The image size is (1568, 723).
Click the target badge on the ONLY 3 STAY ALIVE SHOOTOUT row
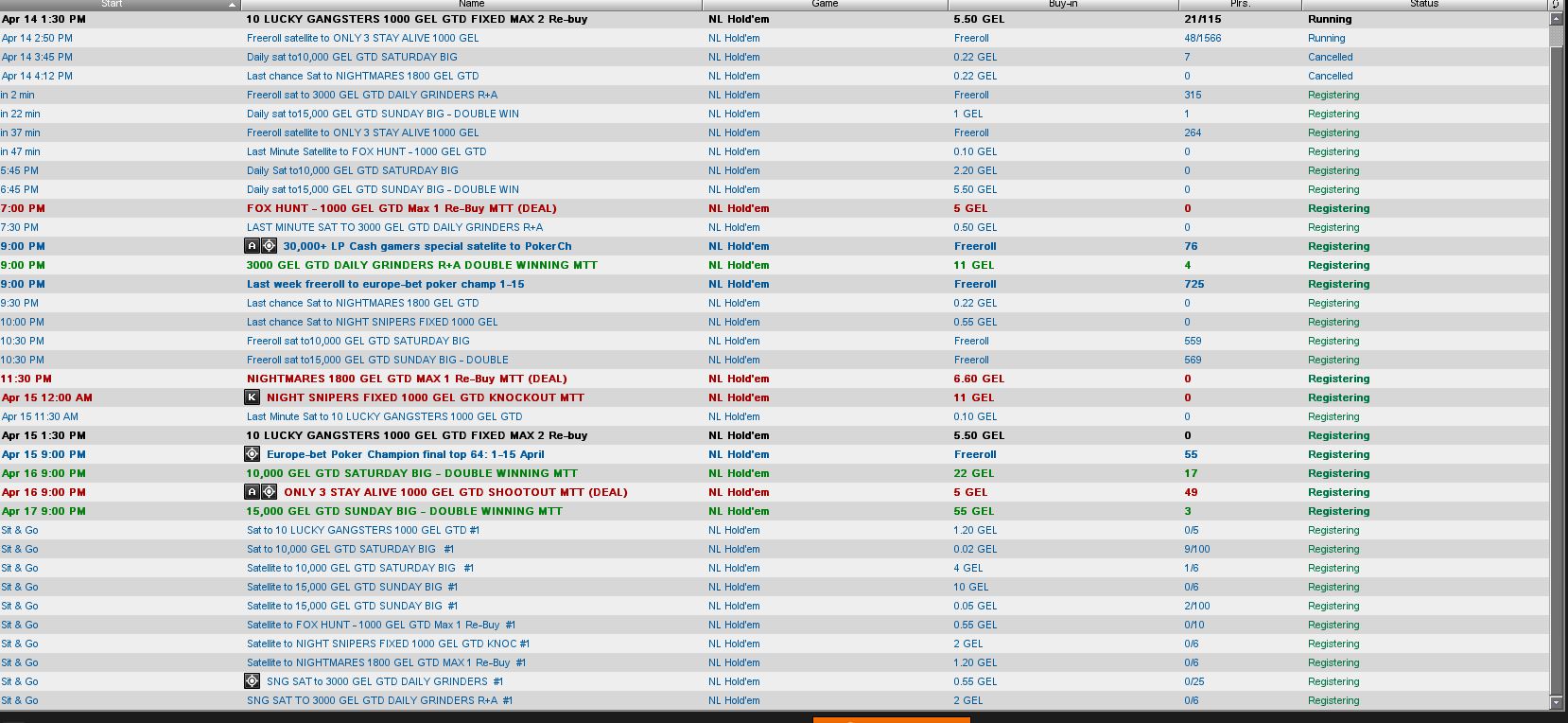[x=269, y=492]
